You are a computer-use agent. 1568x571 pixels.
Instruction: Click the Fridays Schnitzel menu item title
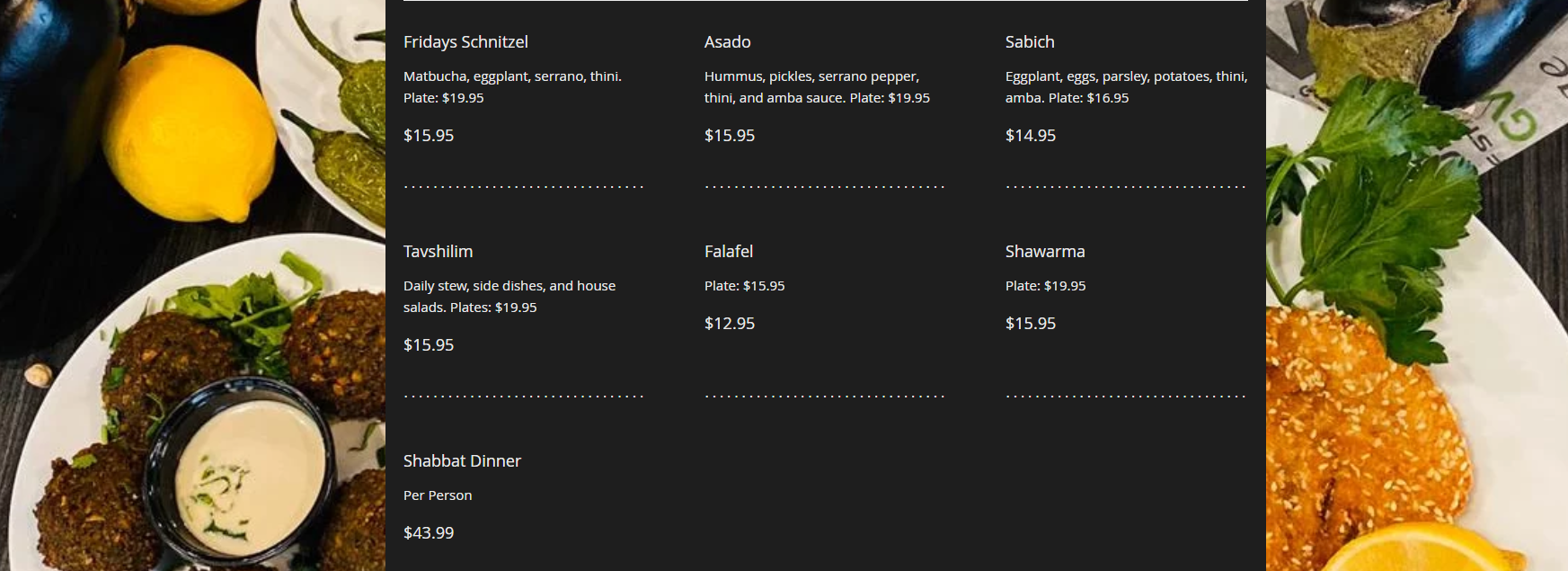click(465, 42)
